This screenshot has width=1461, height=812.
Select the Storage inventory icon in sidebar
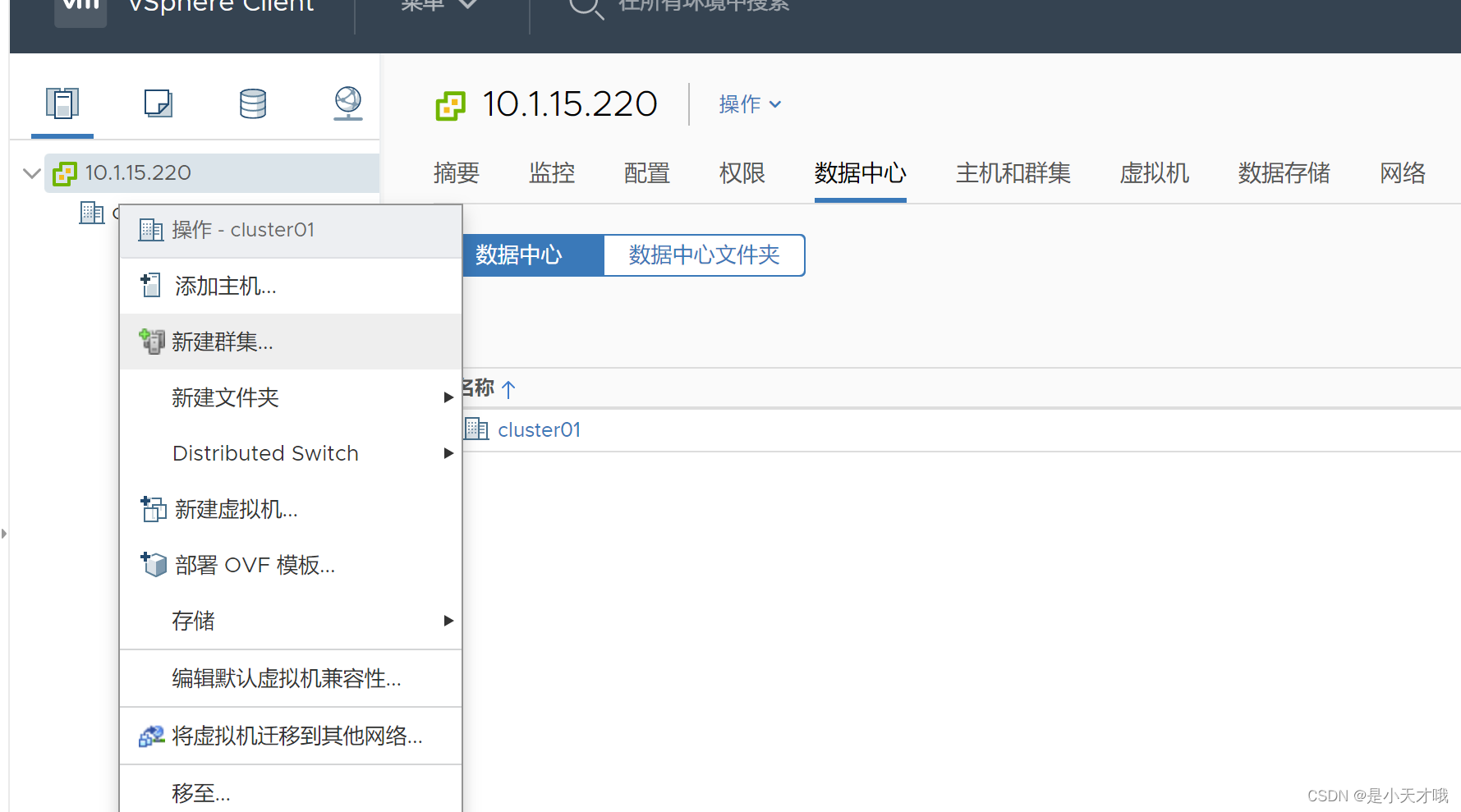252,104
